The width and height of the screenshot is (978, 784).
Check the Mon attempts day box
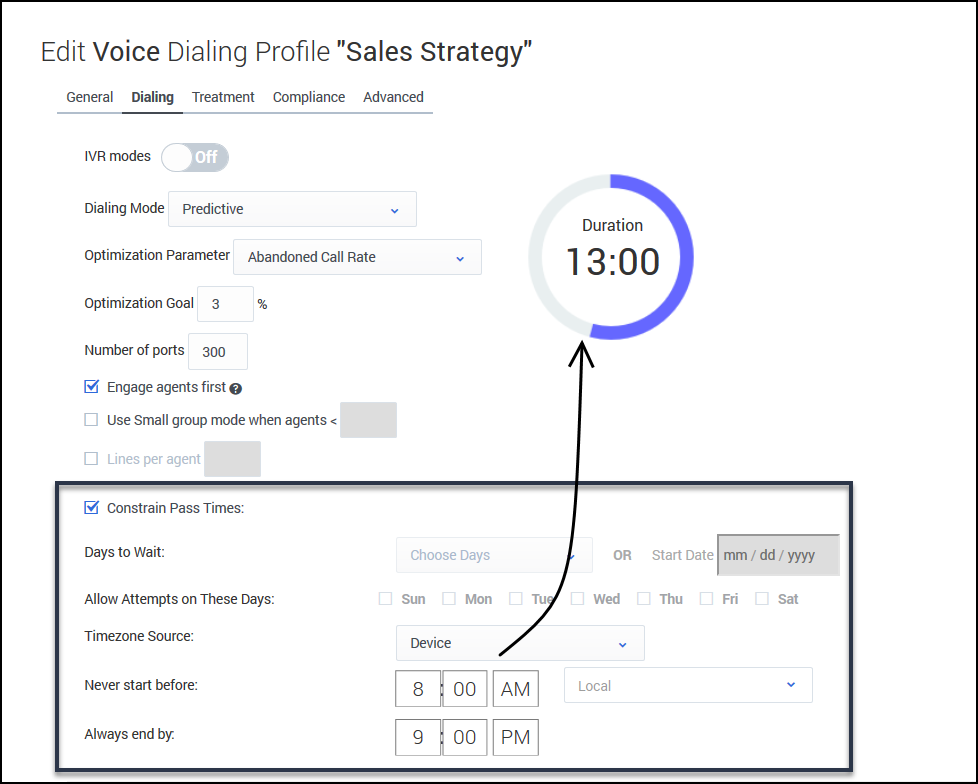(447, 599)
